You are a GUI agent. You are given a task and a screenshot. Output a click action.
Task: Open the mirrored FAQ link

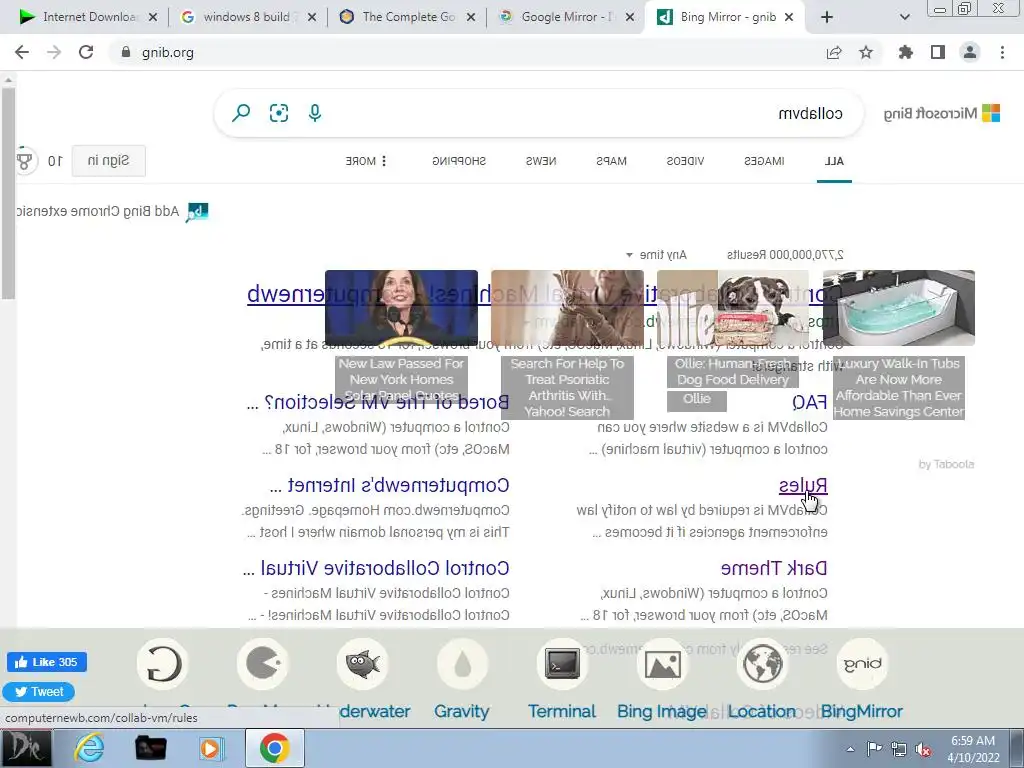click(809, 402)
